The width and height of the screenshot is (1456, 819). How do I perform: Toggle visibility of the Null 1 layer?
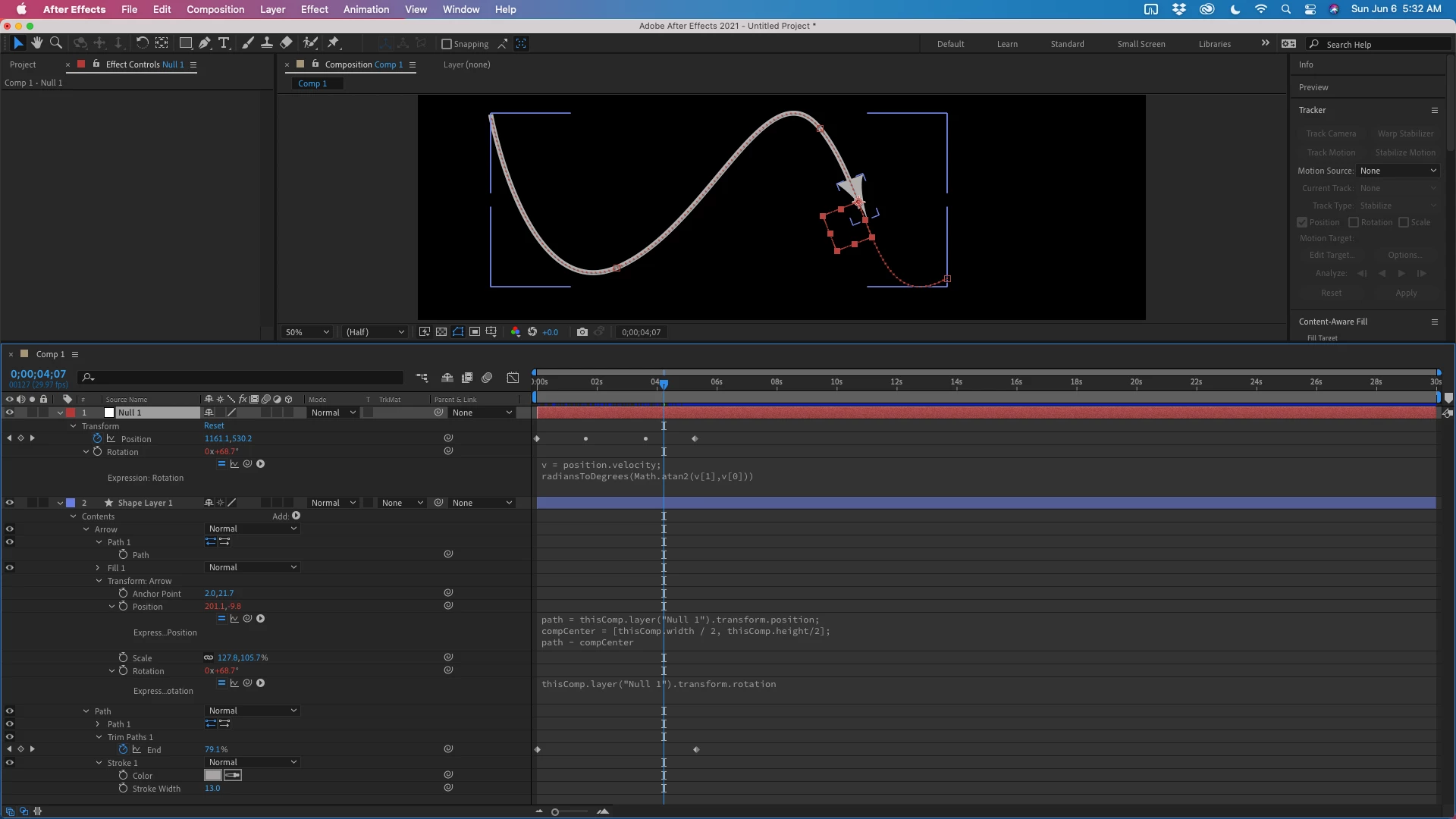pos(10,413)
